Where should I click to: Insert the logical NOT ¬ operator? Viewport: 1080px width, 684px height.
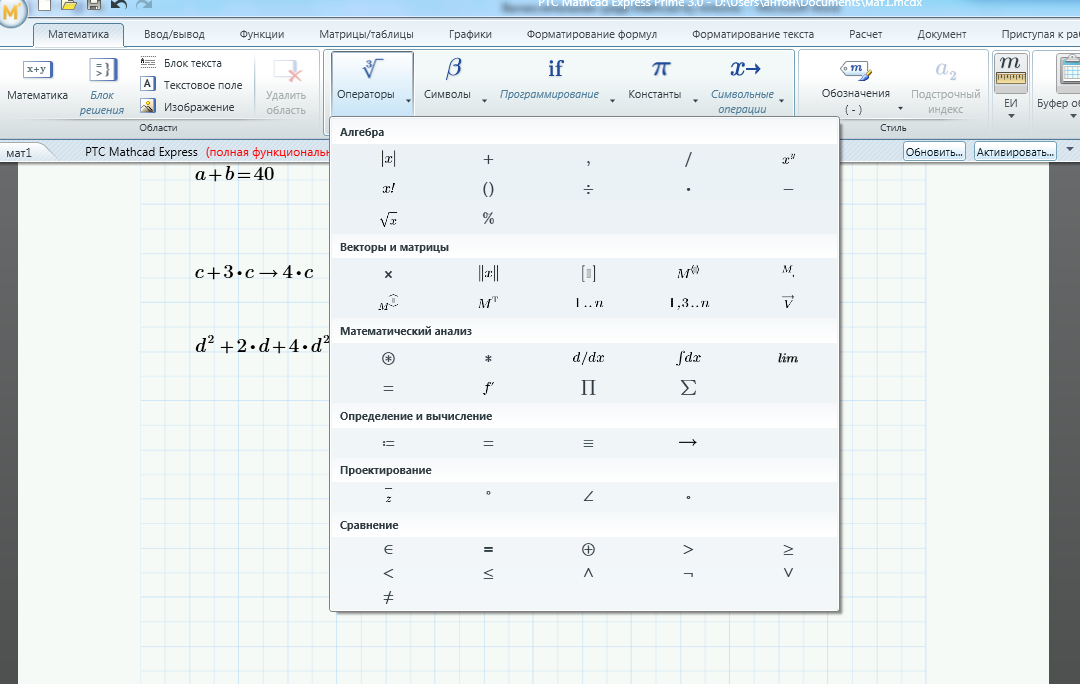[x=688, y=573]
